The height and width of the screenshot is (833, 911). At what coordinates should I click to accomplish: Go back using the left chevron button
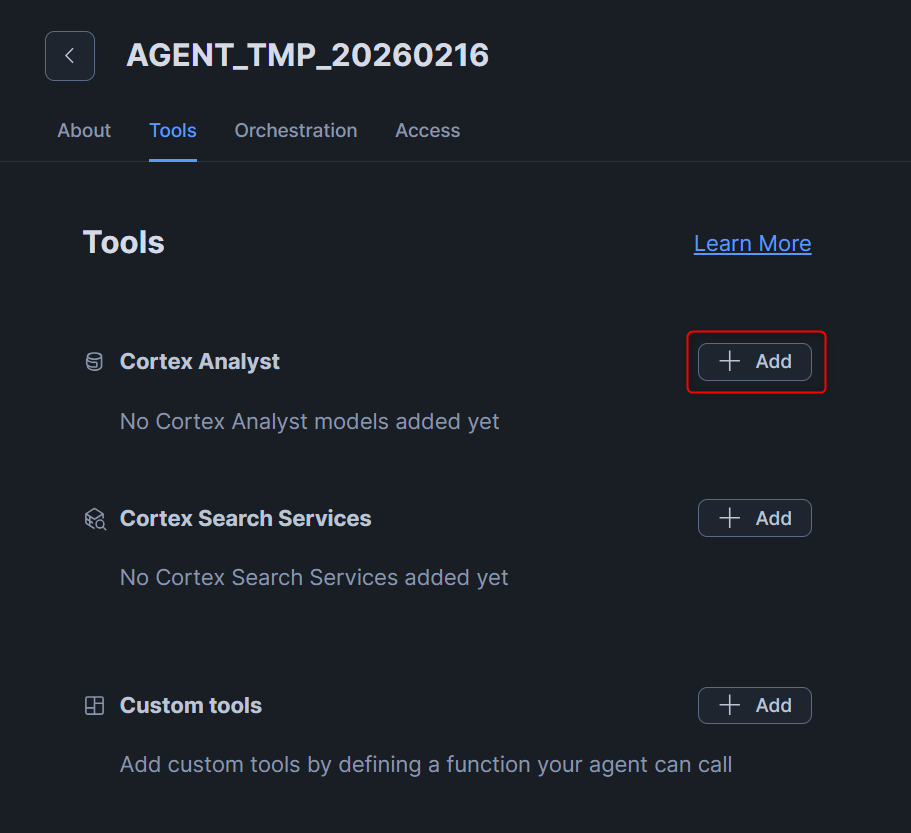(x=70, y=56)
